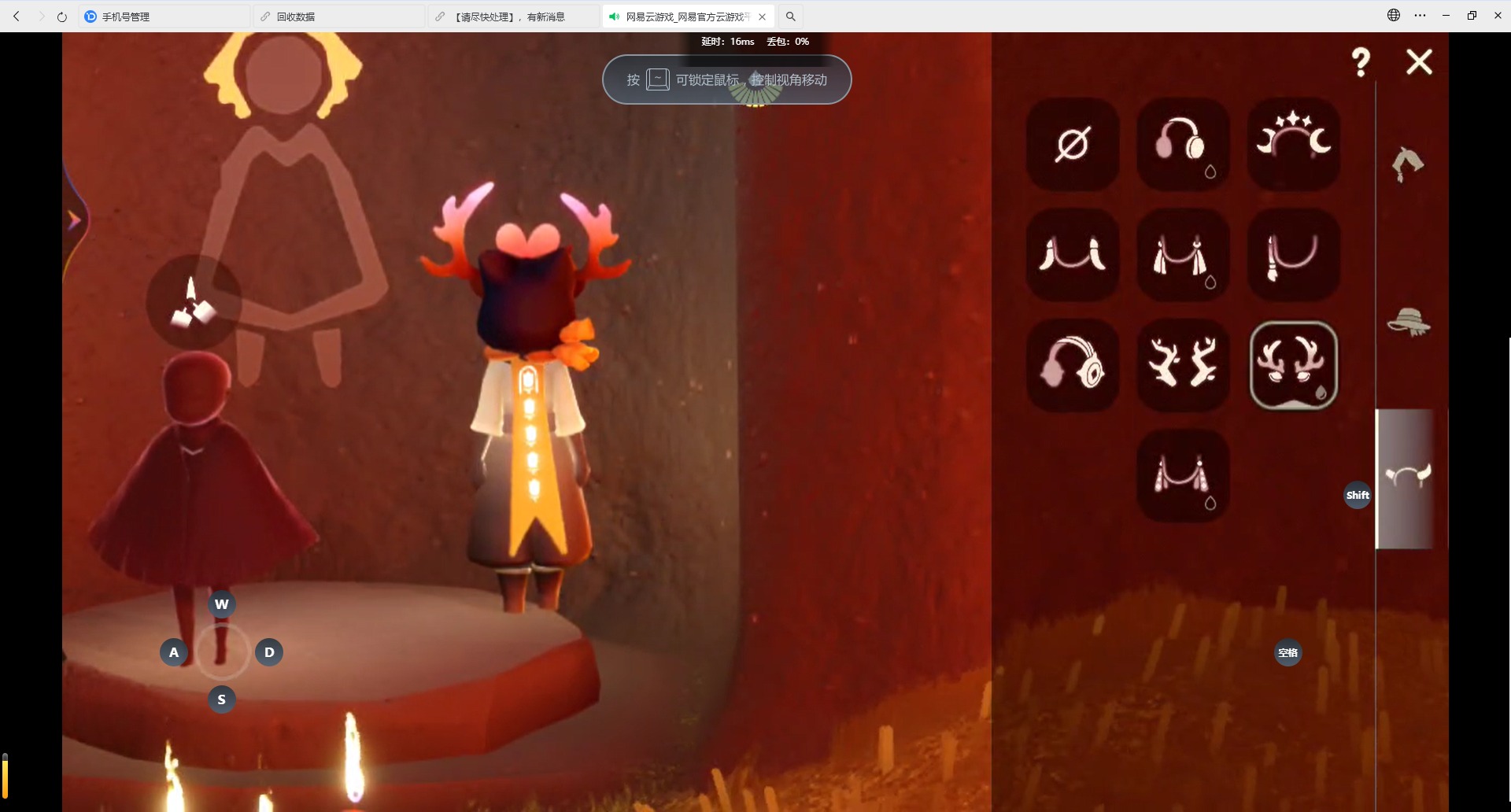Tap the 空格 key badge
Viewport: 1511px width, 812px height.
point(1288,653)
